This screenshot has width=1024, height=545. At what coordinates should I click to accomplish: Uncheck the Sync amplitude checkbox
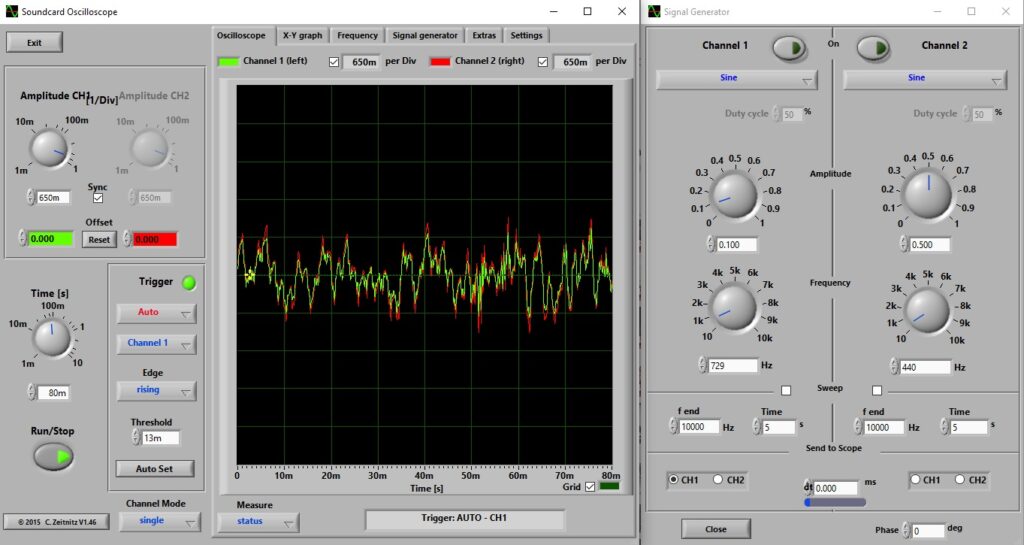98,198
